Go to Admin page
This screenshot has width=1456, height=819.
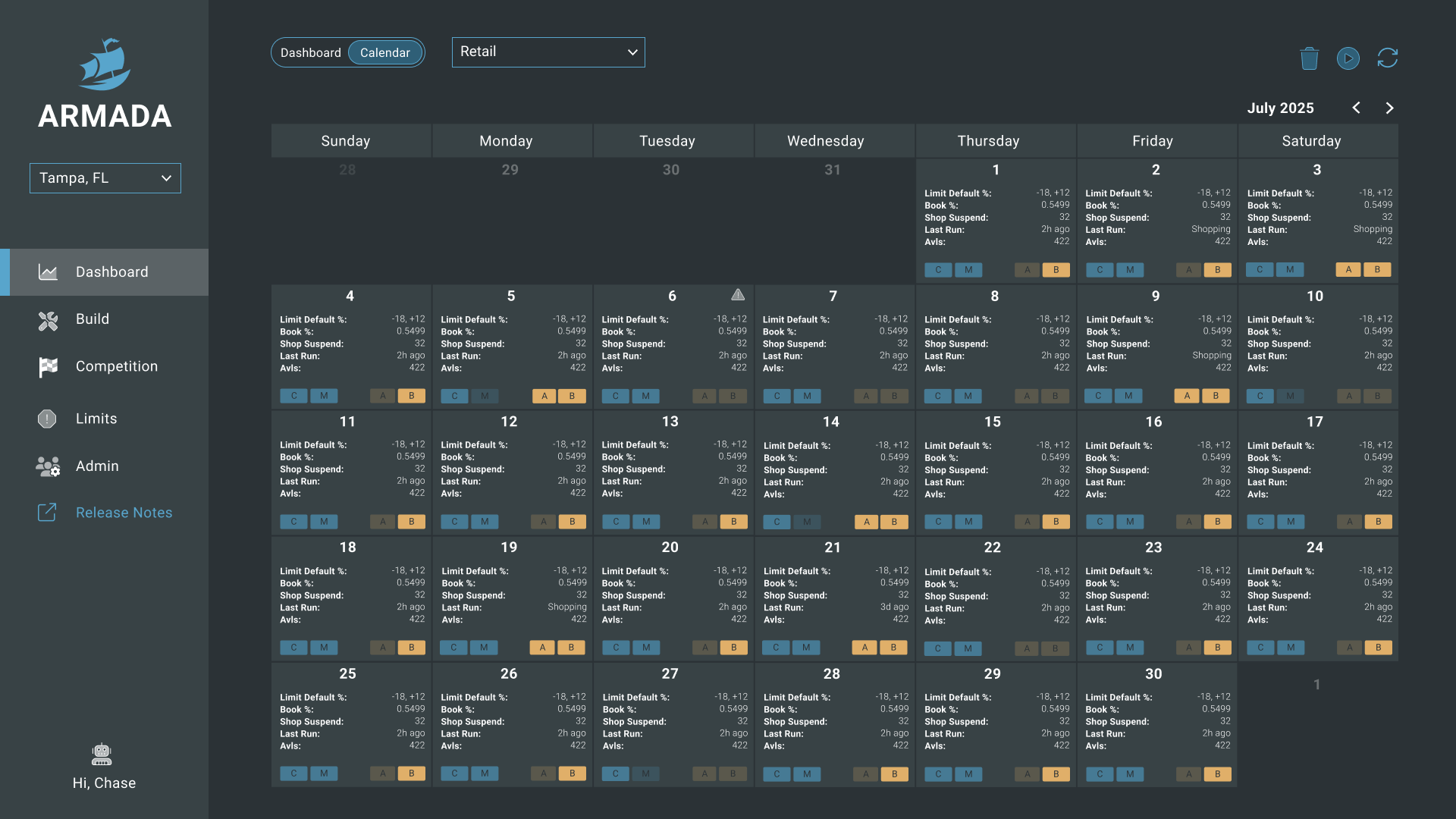(97, 466)
